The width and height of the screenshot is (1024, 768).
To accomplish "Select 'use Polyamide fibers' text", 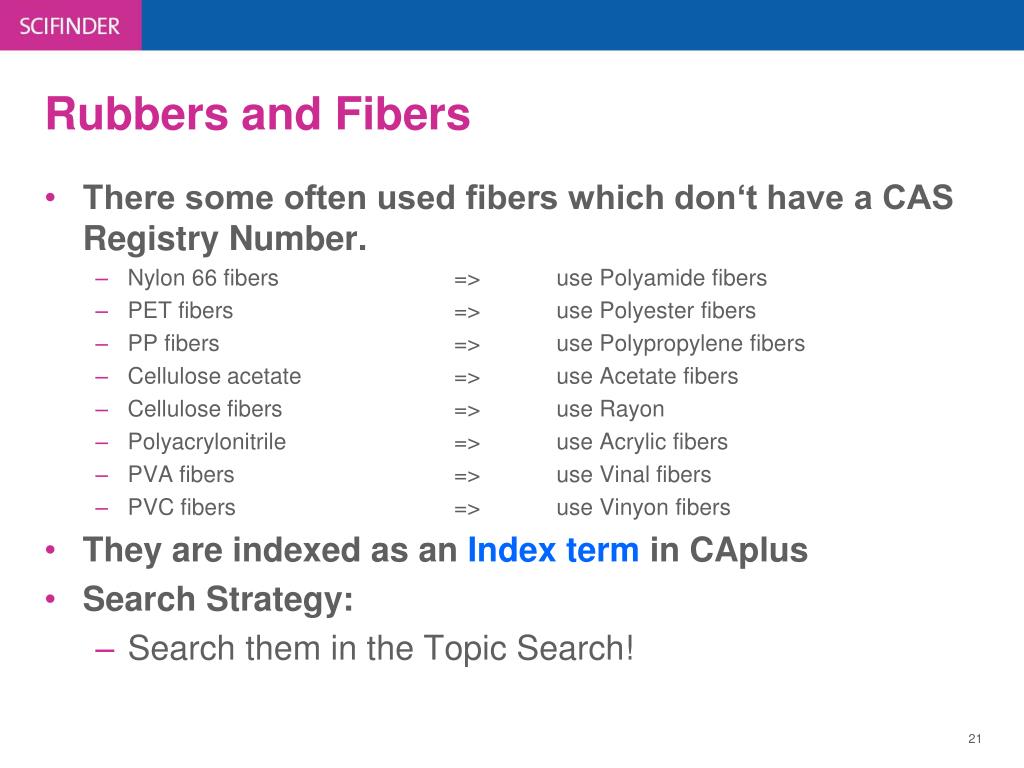I will [x=662, y=278].
